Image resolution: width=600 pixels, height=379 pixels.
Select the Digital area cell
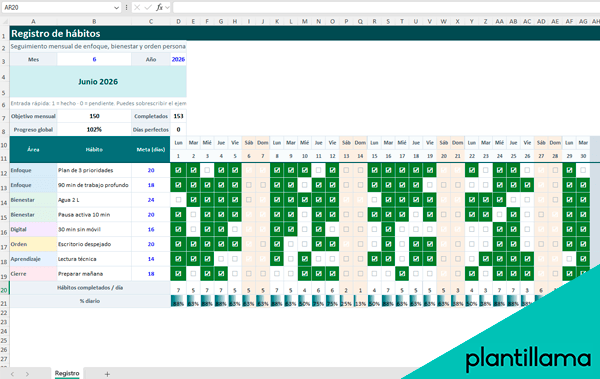[x=33, y=229]
